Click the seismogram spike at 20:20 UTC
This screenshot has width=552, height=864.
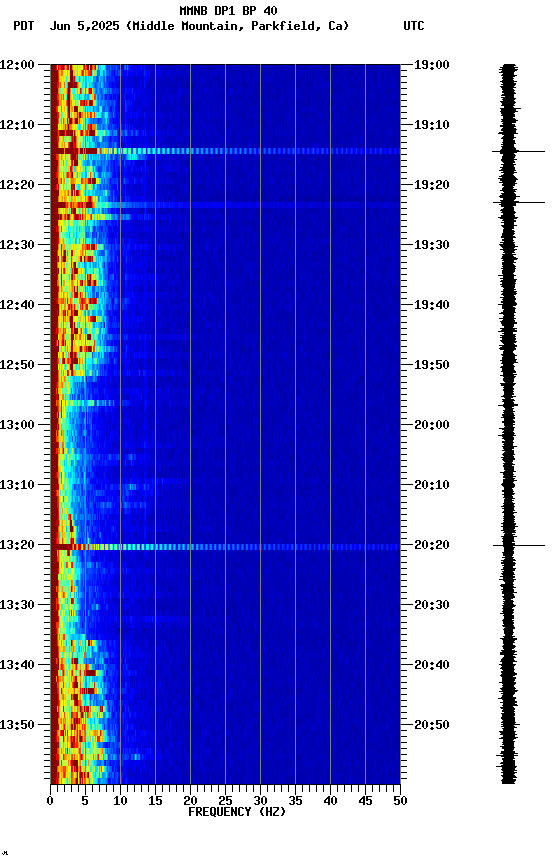tap(518, 546)
